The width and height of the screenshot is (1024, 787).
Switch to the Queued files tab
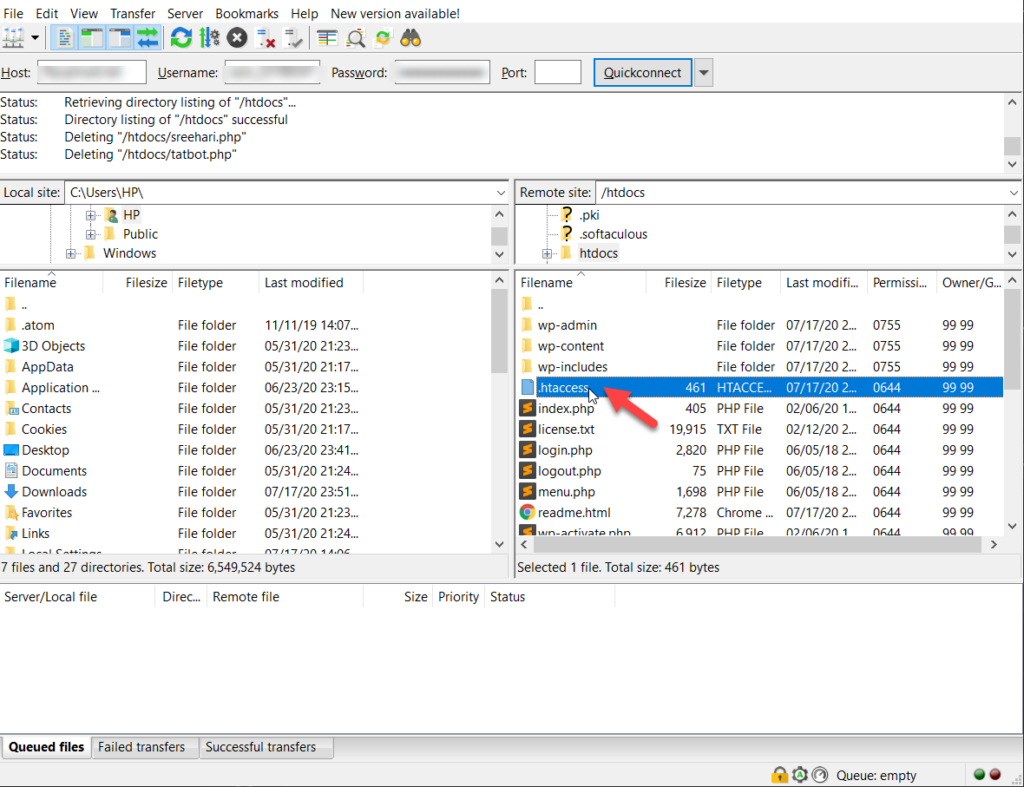(x=46, y=747)
